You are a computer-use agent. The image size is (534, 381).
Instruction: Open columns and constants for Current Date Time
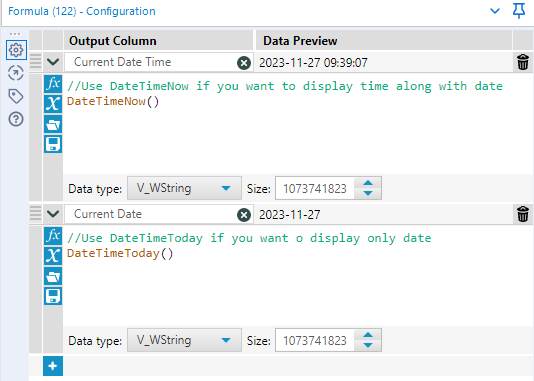pyautogui.click(x=53, y=104)
